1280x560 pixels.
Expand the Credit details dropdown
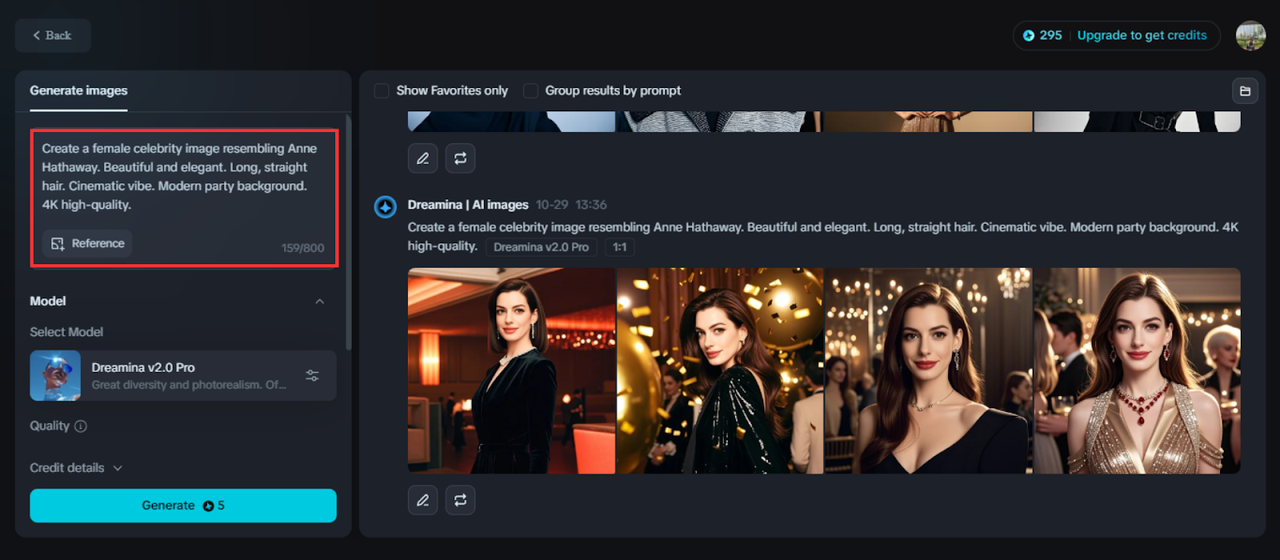tap(76, 468)
